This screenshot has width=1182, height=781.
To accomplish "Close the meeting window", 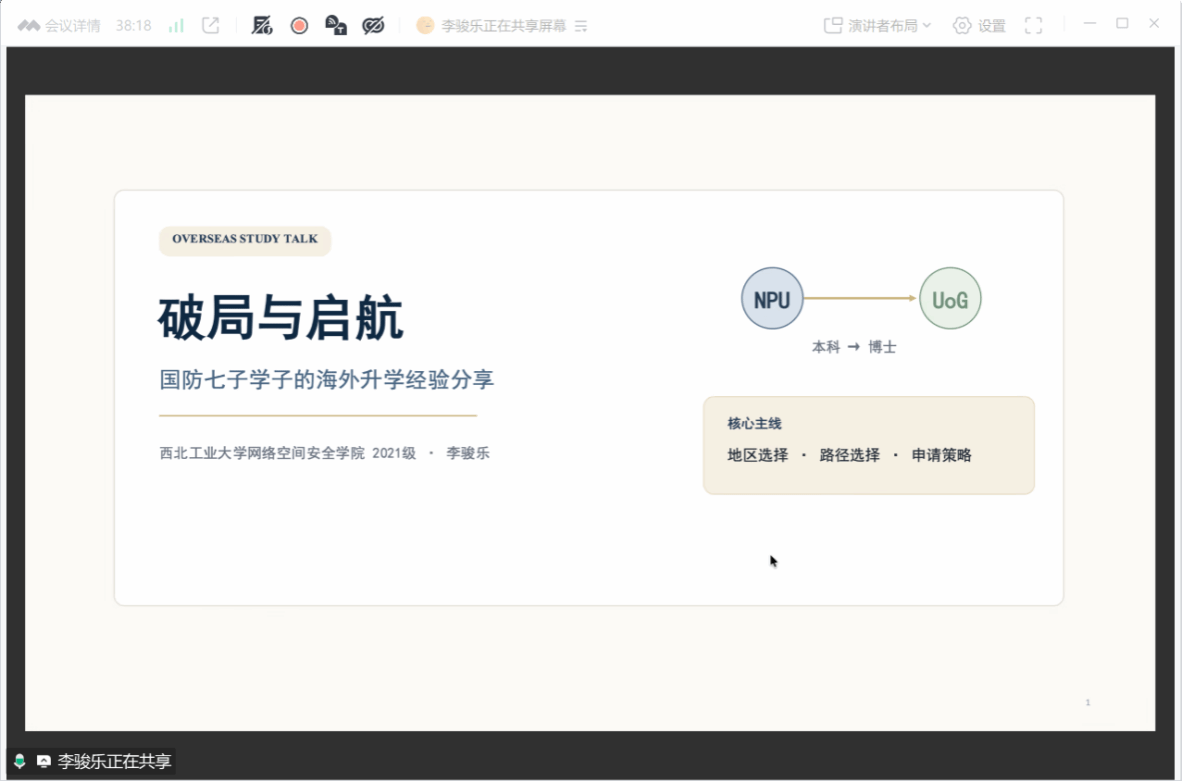I will click(x=1154, y=23).
